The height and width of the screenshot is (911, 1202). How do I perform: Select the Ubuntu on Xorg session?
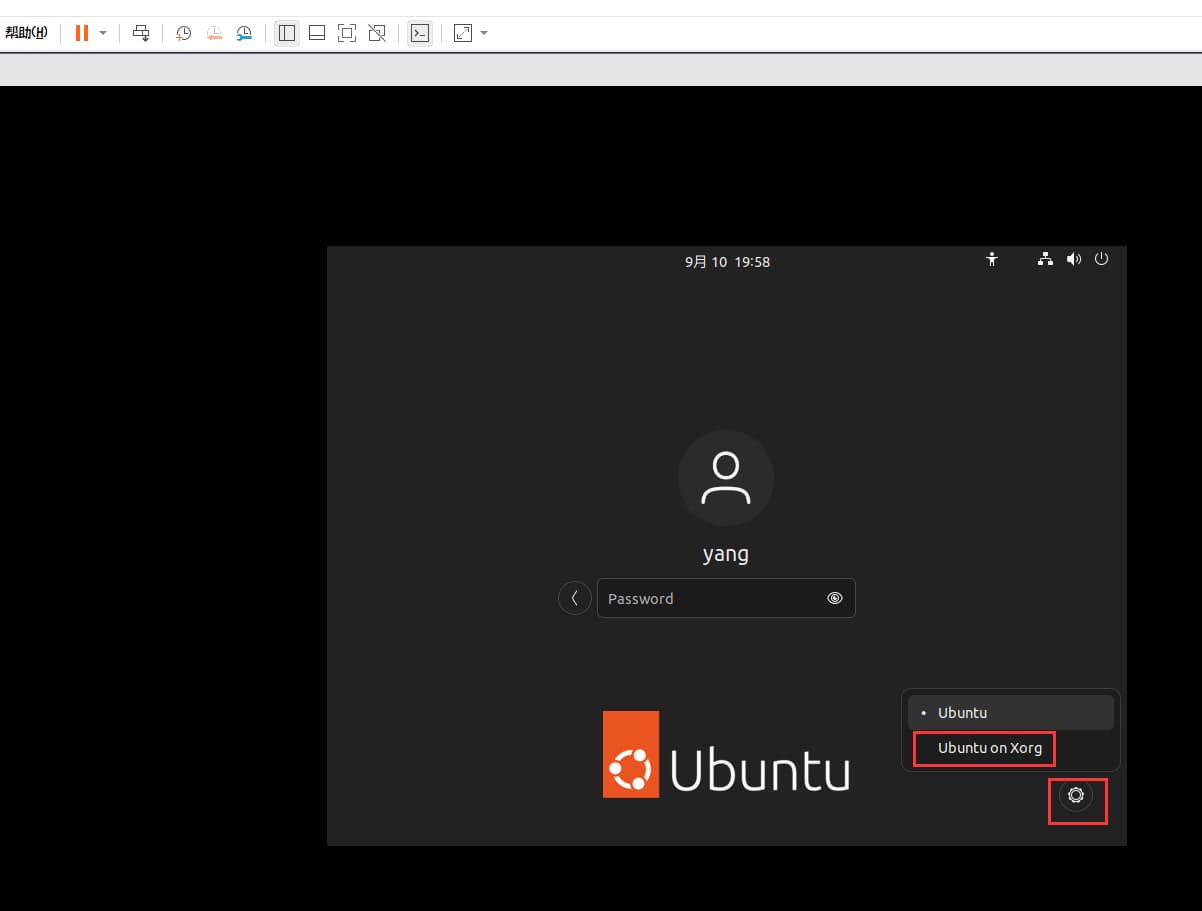click(x=989, y=748)
